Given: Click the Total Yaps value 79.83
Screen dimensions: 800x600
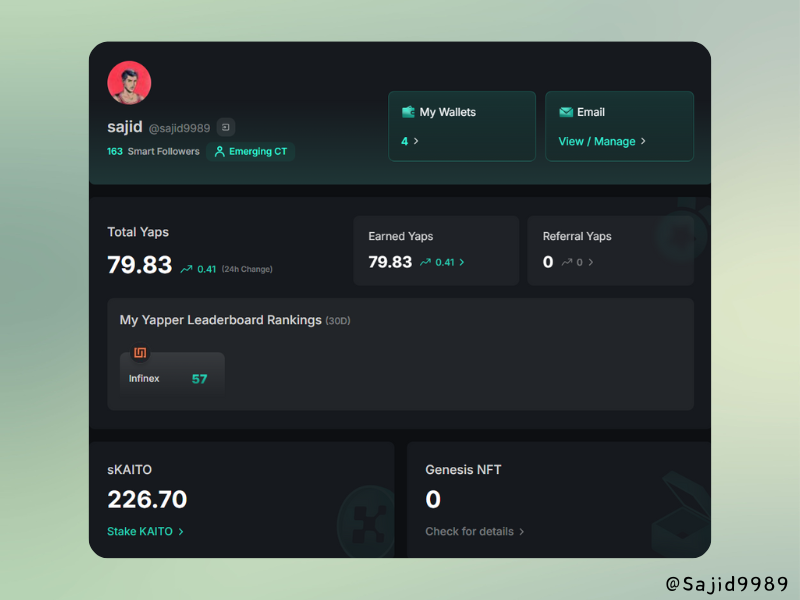Looking at the screenshot, I should (x=140, y=265).
